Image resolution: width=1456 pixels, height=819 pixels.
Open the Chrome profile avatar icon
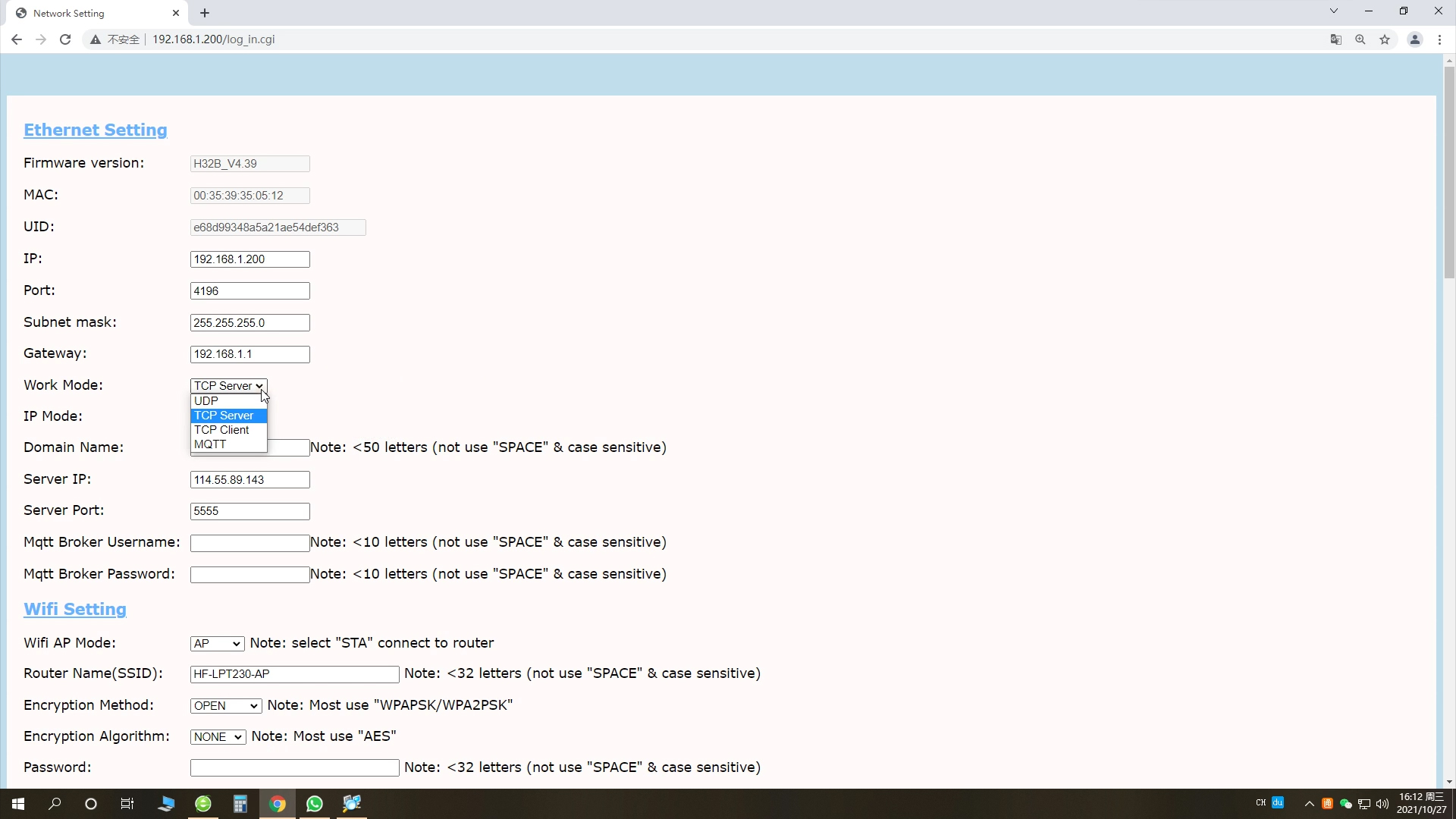1414,39
